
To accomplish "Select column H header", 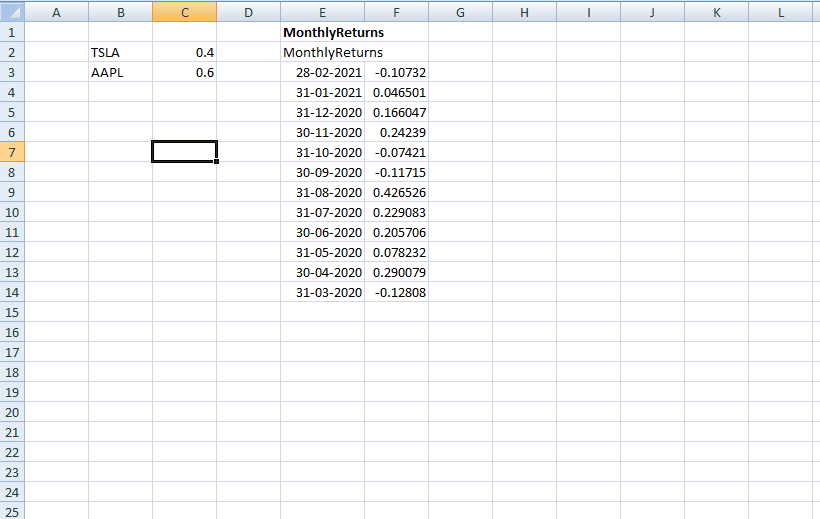I will [525, 12].
